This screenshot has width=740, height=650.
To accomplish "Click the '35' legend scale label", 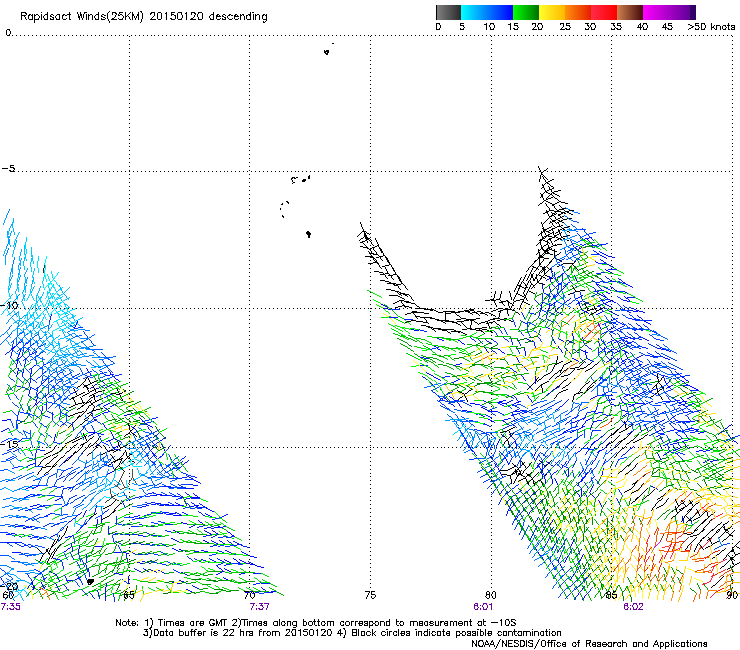I will [616, 27].
